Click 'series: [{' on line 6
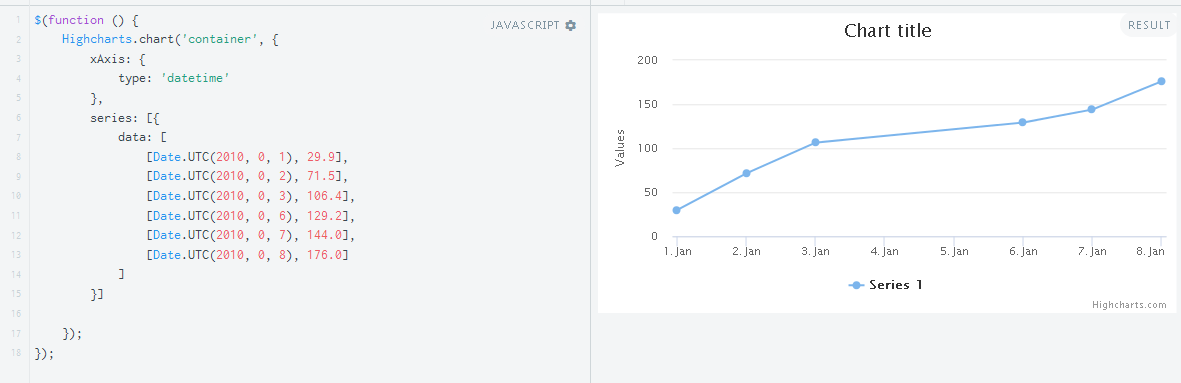 [x=125, y=117]
